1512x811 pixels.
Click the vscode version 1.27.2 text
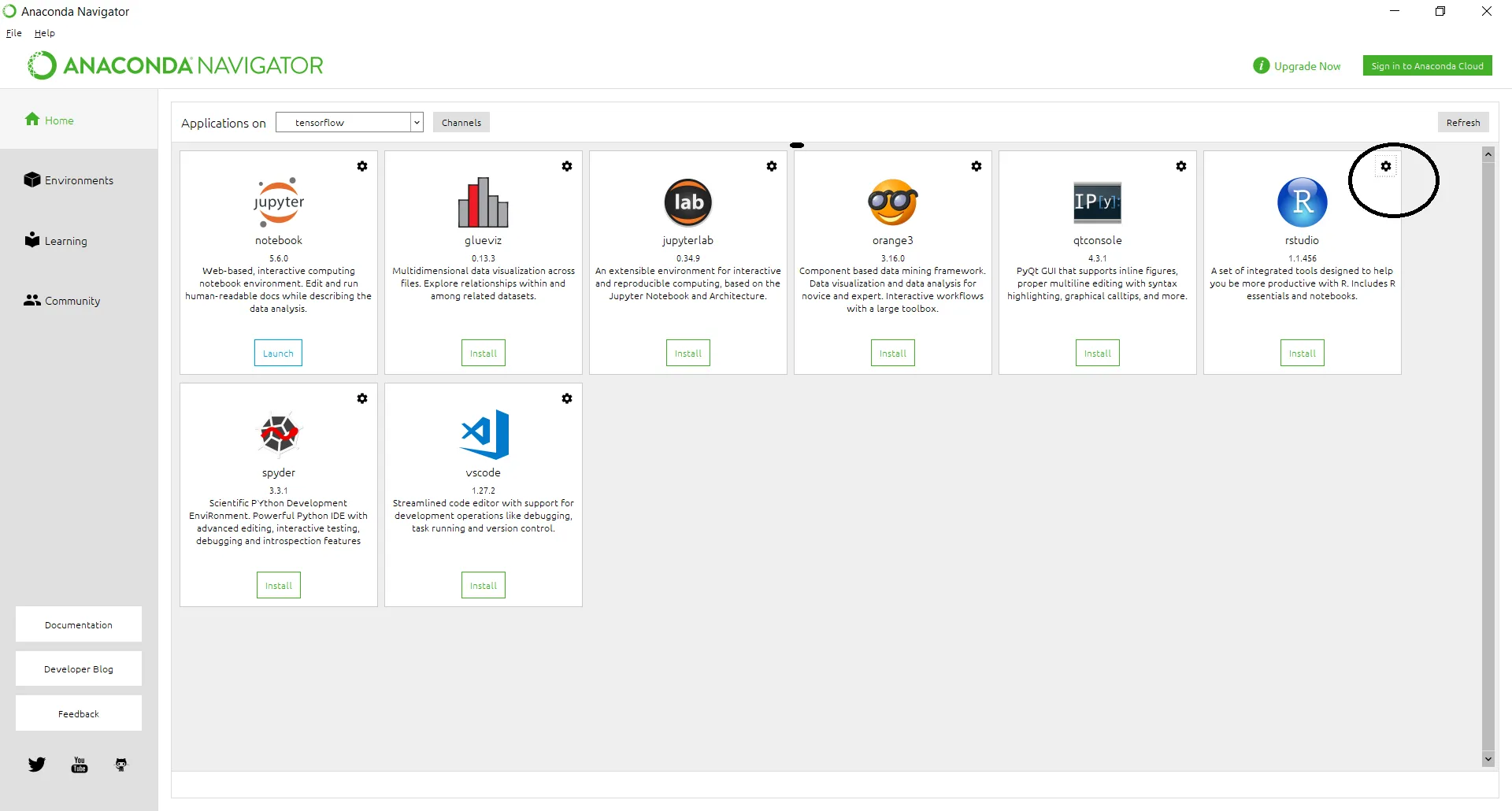pyautogui.click(x=484, y=491)
